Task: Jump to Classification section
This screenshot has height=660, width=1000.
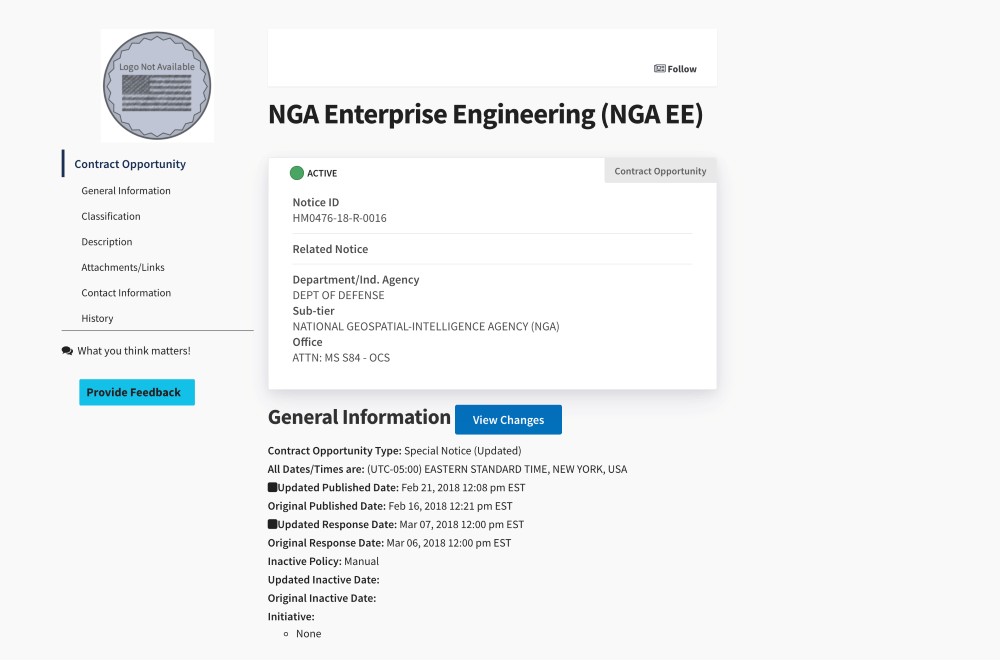Action: (111, 216)
